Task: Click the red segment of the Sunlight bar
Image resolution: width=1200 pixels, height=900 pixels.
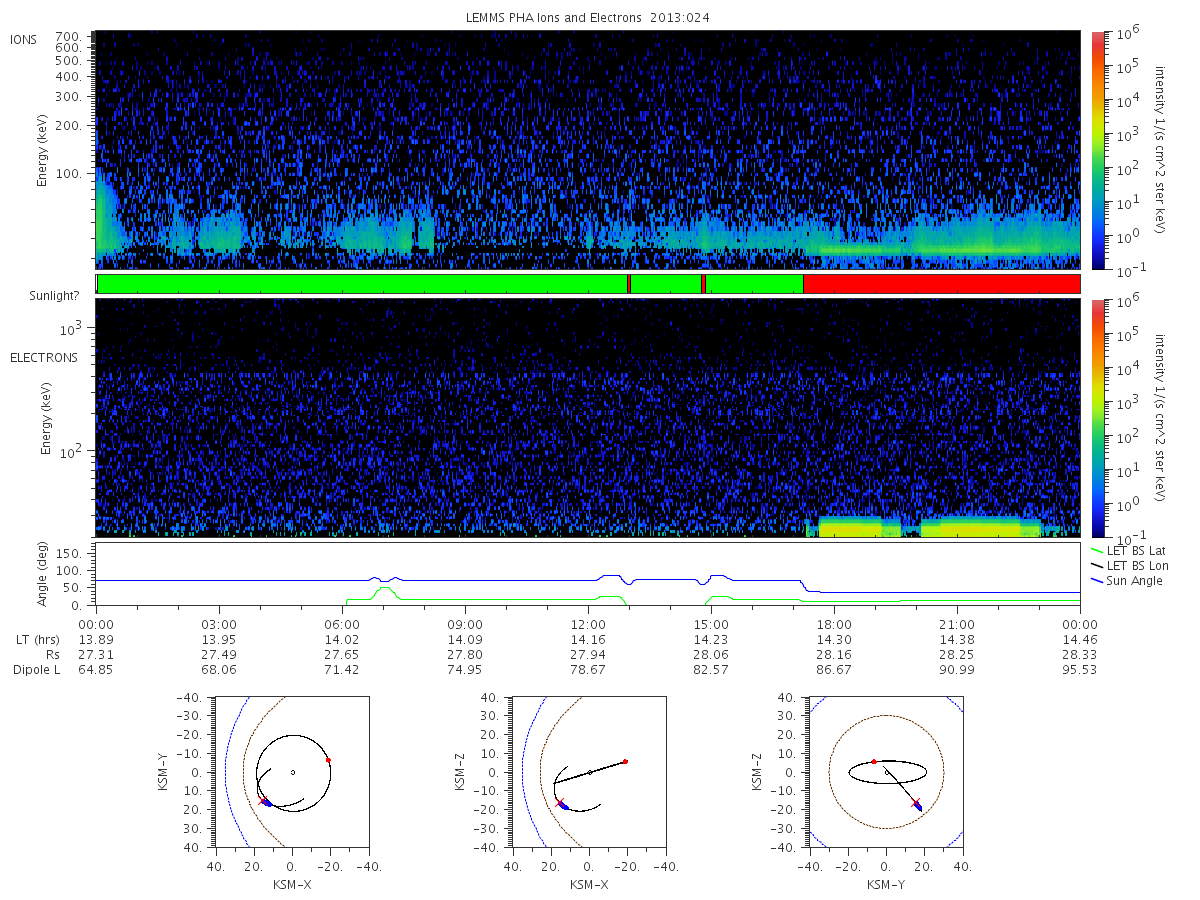Action: pyautogui.click(x=941, y=284)
